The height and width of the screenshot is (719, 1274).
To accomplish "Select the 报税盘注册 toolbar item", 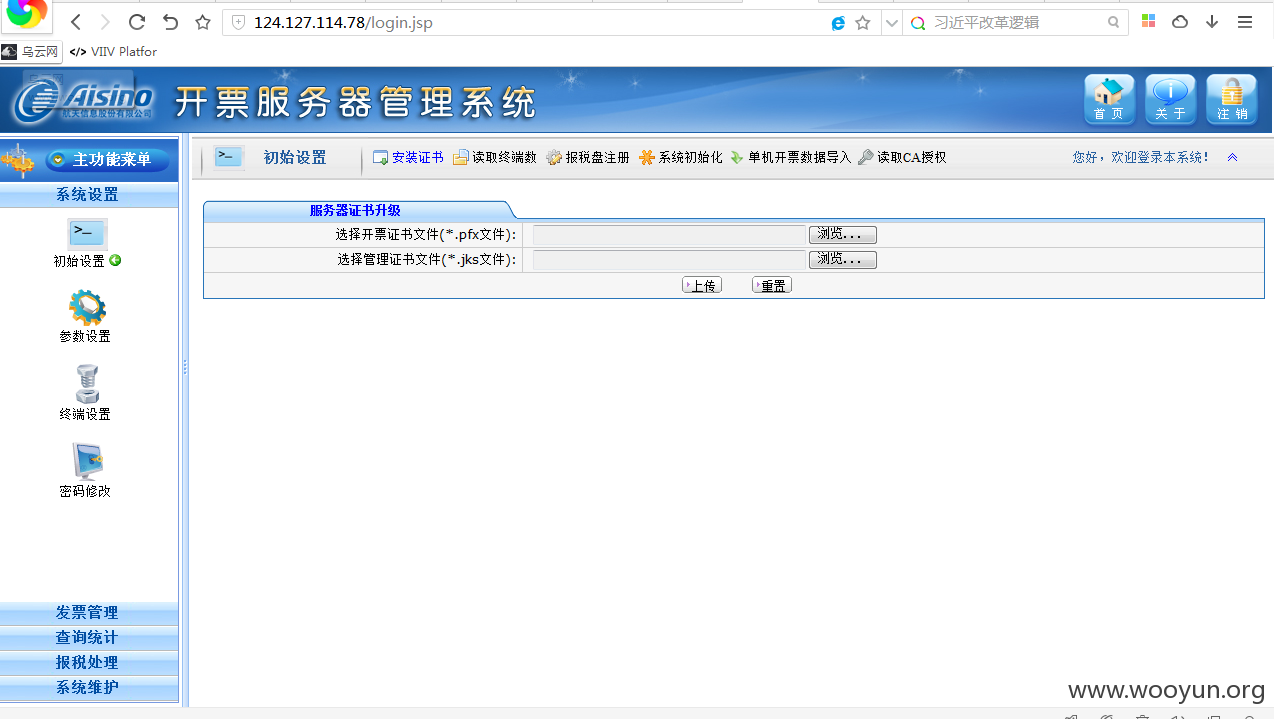I will coord(588,158).
